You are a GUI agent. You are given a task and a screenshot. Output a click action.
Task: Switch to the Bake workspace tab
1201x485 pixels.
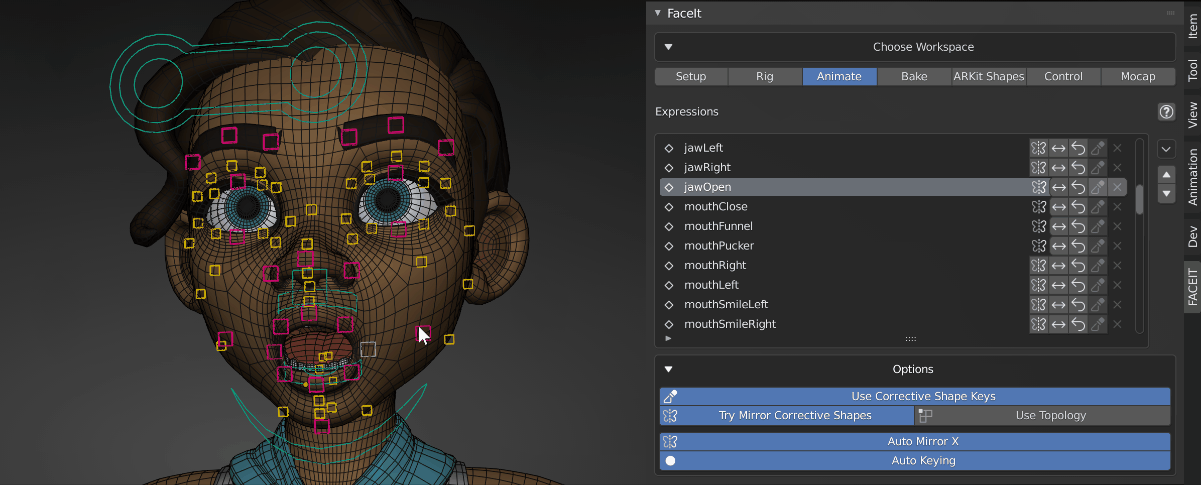[x=913, y=77]
